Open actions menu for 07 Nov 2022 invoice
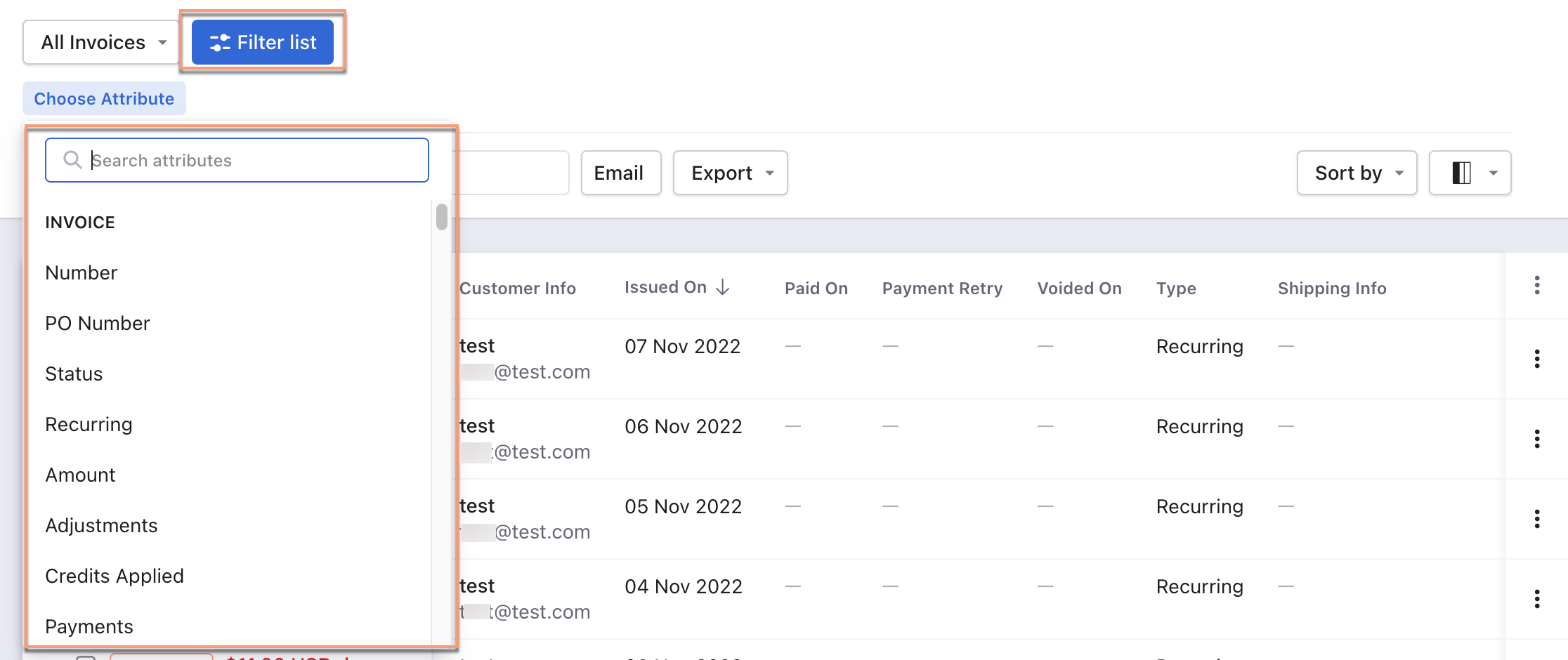Screen dimensions: 1568x660 [x=1537, y=359]
